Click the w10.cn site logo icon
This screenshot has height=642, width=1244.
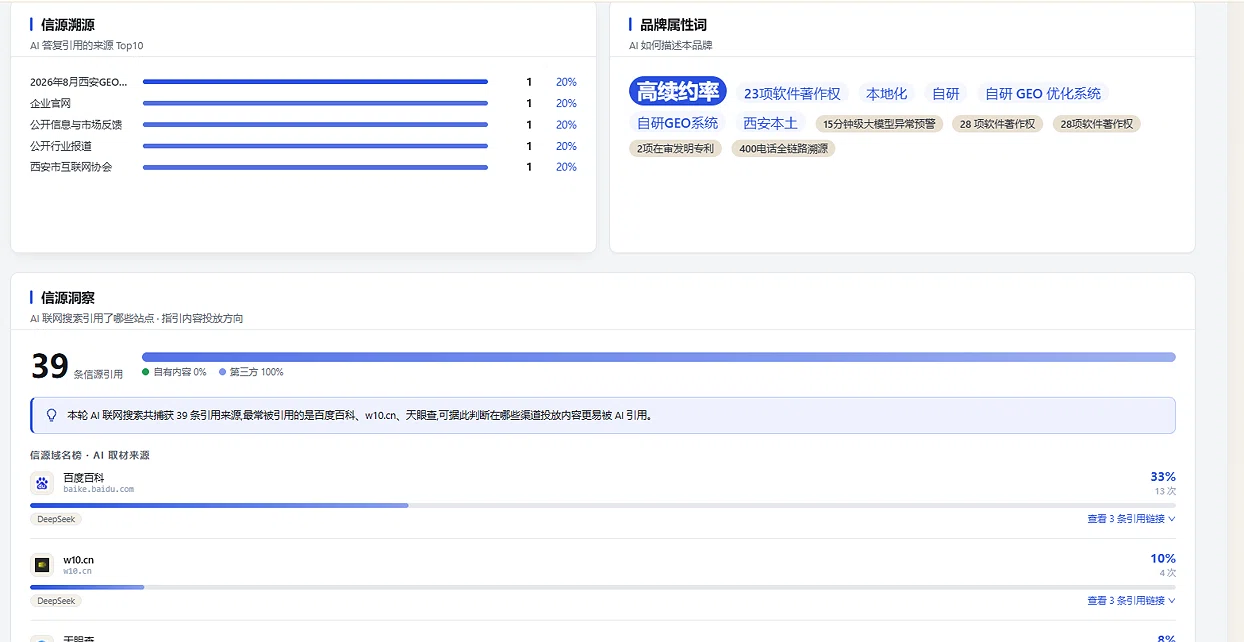(42, 565)
